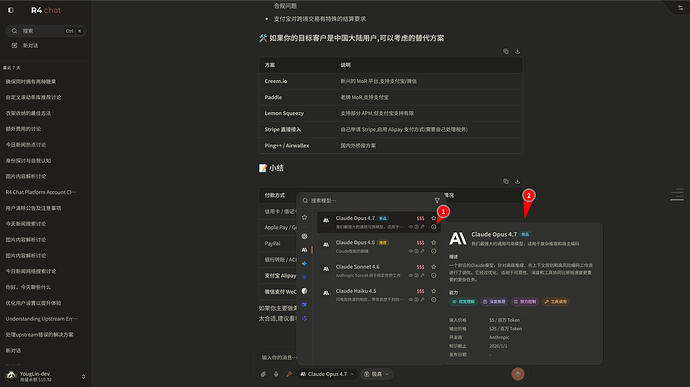Click the large Anthropic logo in details panel
Screen dimensions: 690x387
tap(458, 238)
